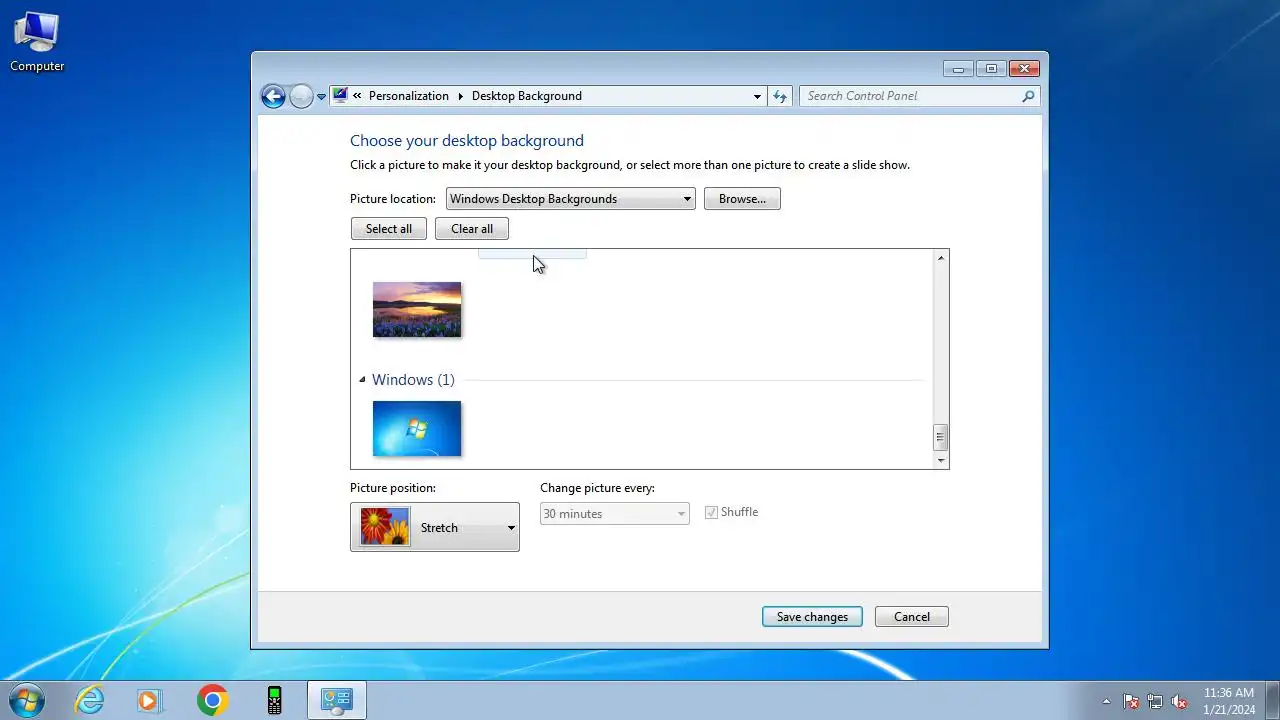Click the Show desktop strip
This screenshot has height=720, width=1280.
click(1272, 700)
